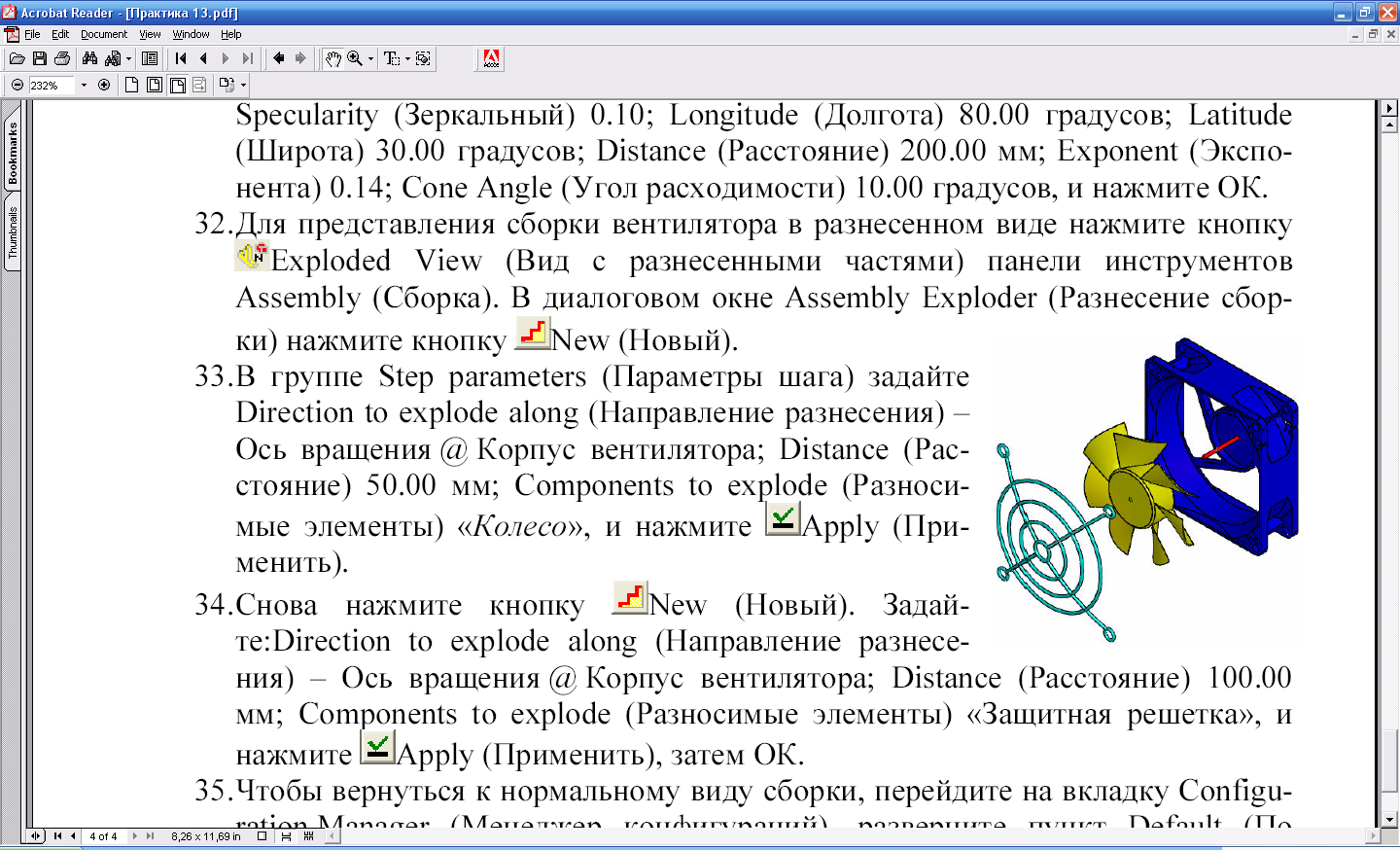Select the Hand tool
This screenshot has width=1400, height=850.
point(332,59)
